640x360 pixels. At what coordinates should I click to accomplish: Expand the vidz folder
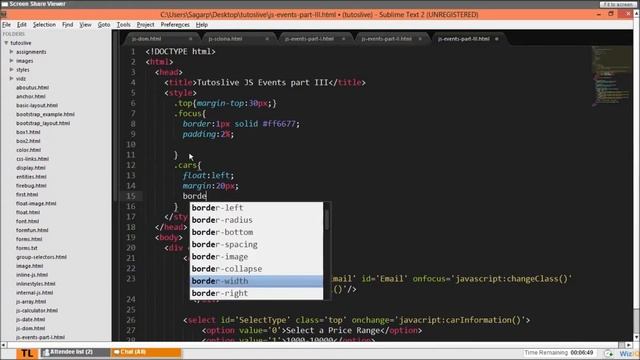pos(11,78)
